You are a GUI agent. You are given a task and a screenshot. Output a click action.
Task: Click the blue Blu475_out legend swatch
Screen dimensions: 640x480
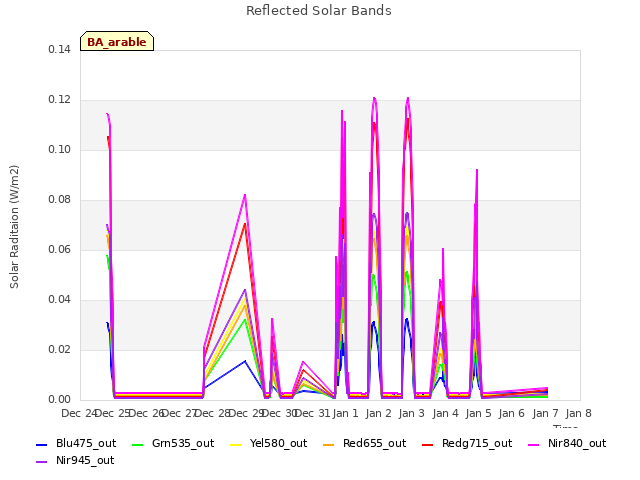(x=42, y=444)
